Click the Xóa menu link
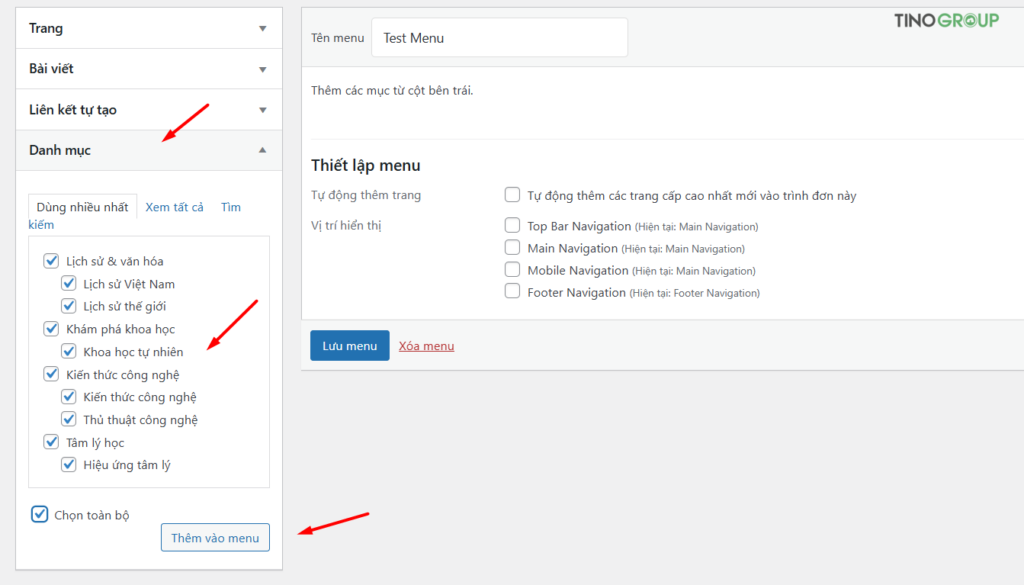This screenshot has height=585, width=1024. 426,346
